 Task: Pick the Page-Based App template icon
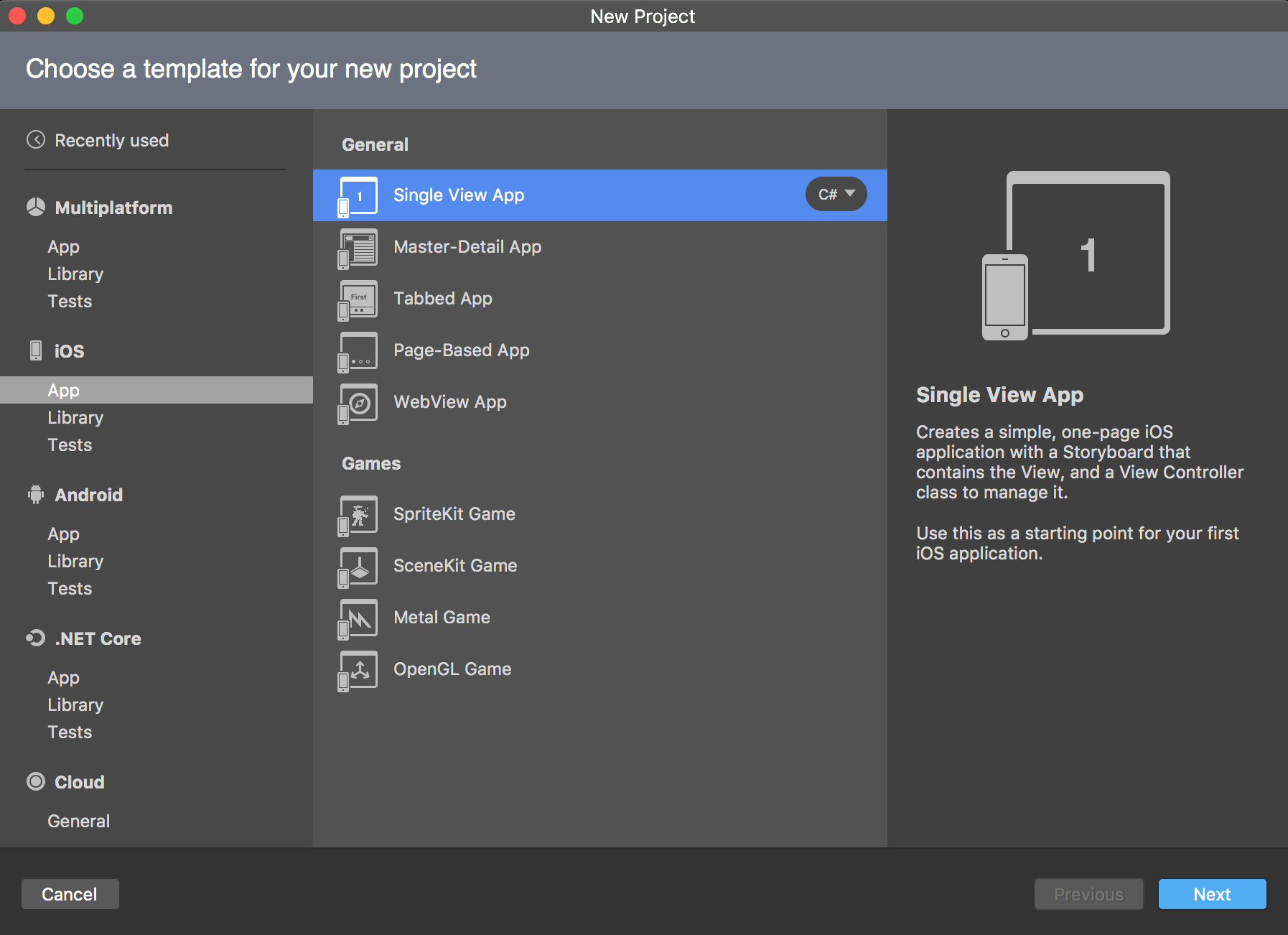358,351
